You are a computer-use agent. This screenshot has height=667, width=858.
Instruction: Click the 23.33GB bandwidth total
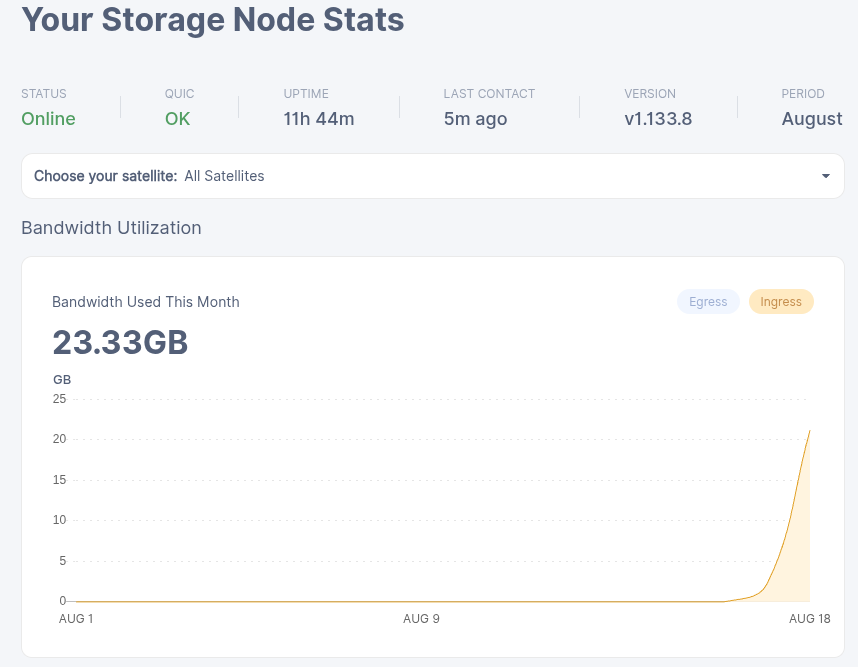(x=120, y=343)
